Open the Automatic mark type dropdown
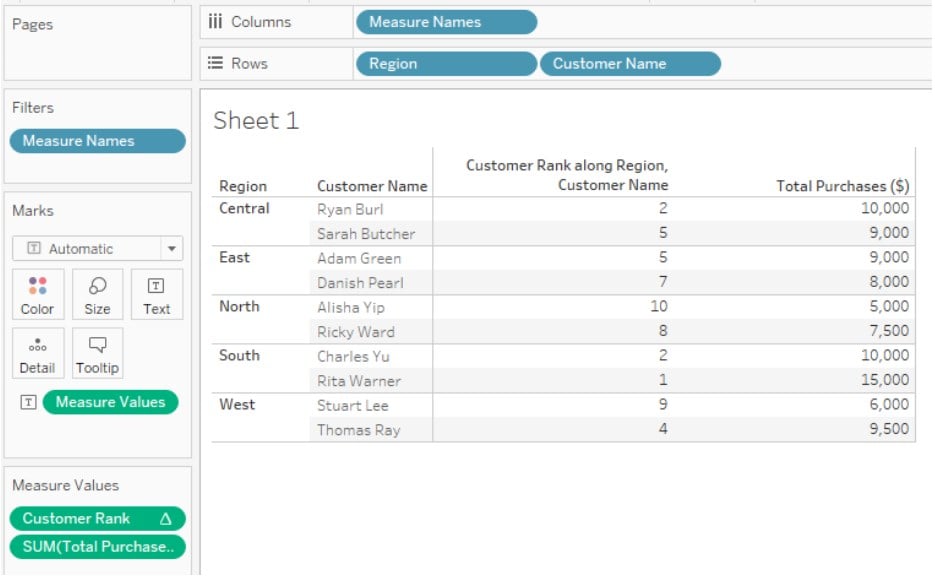Image resolution: width=935 pixels, height=580 pixels. click(97, 249)
